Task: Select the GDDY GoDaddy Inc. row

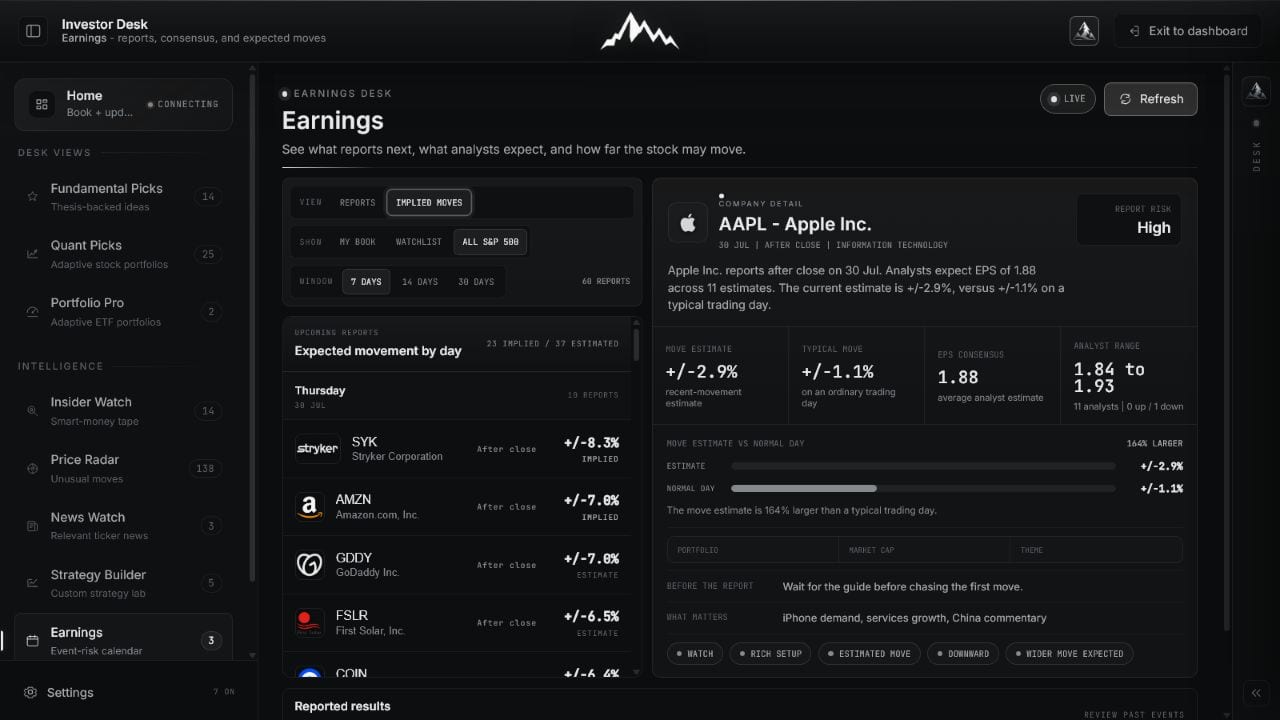Action: click(457, 565)
